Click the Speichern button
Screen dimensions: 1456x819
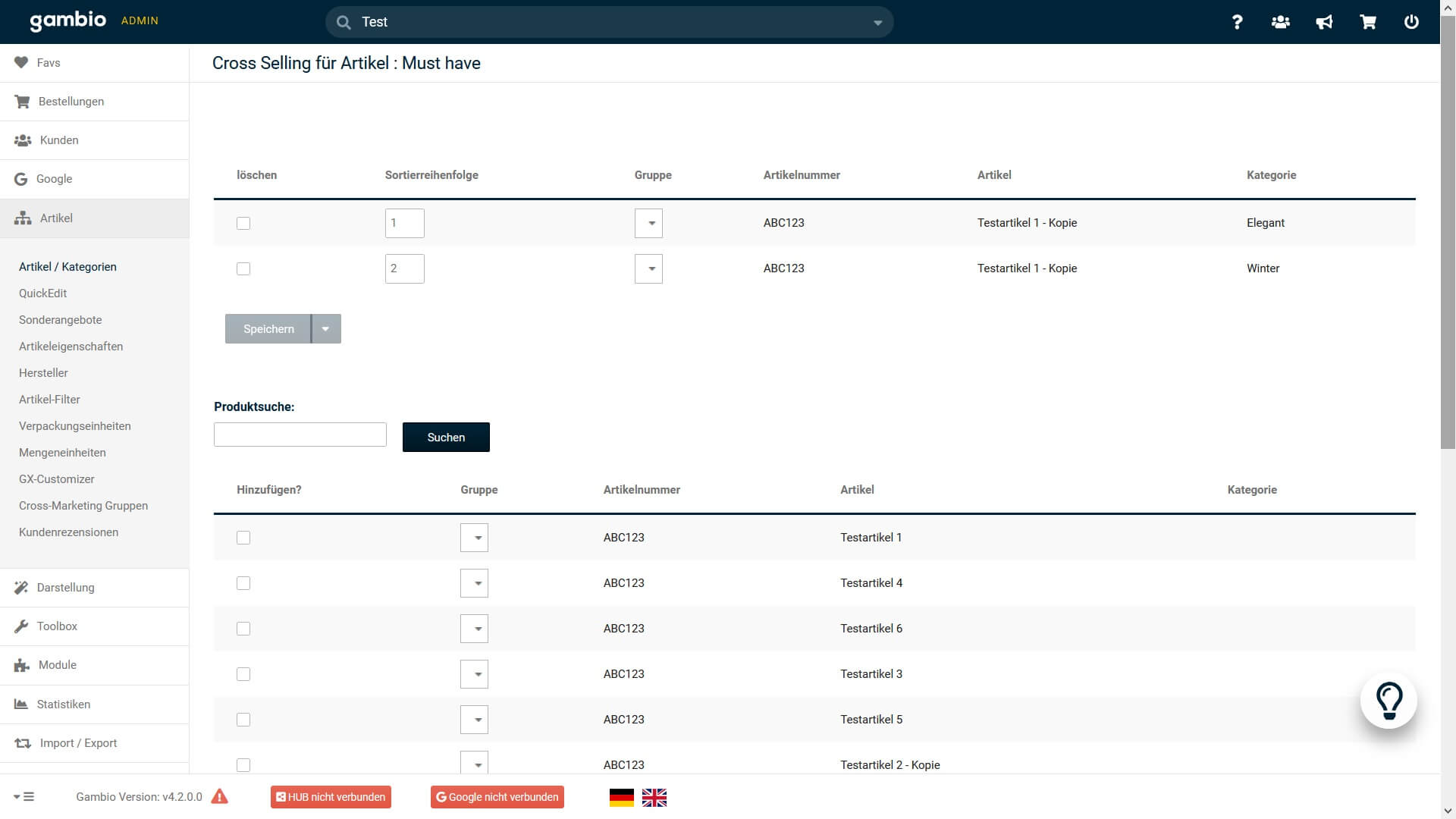tap(268, 329)
